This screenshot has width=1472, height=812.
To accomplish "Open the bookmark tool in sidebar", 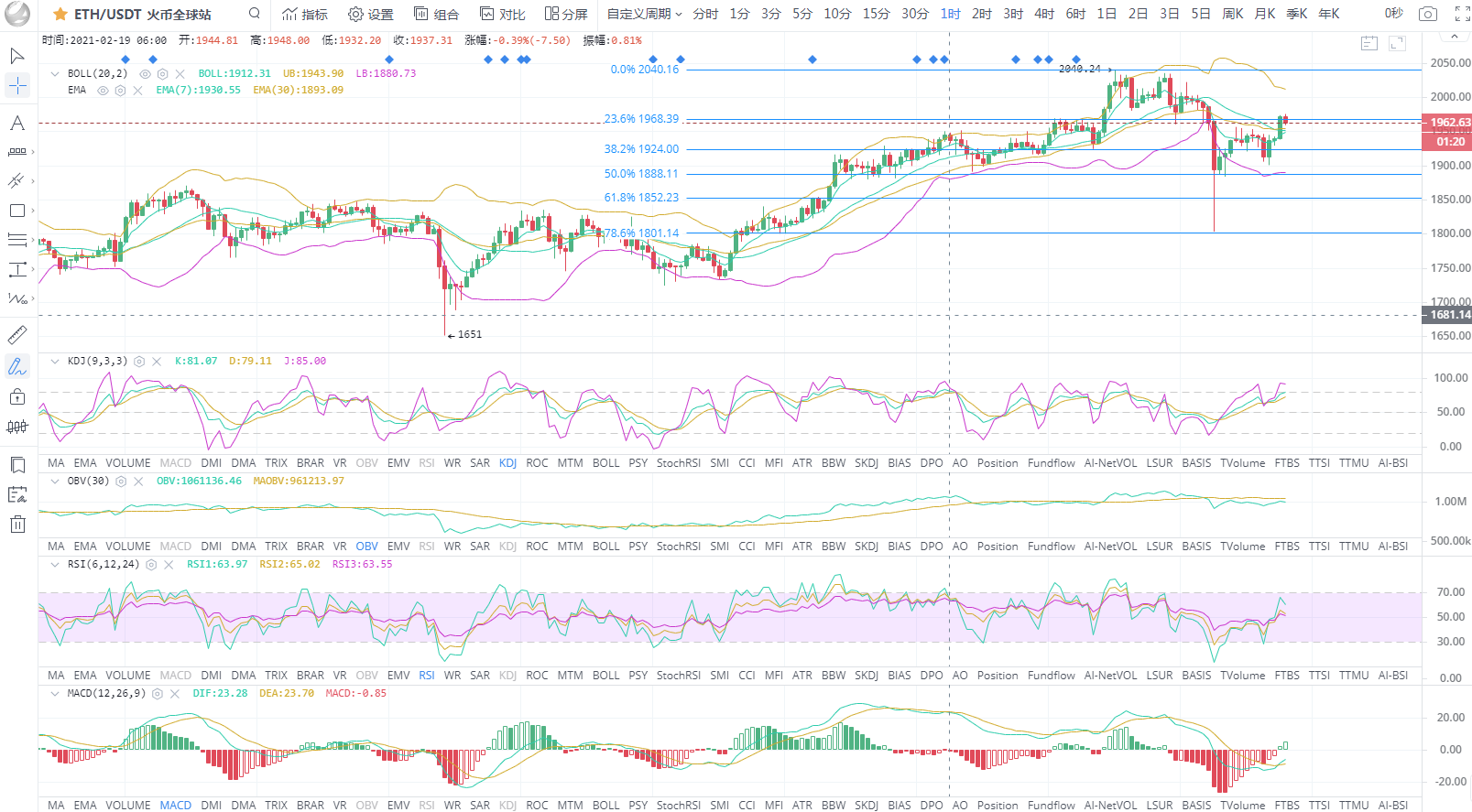I will click(16, 465).
